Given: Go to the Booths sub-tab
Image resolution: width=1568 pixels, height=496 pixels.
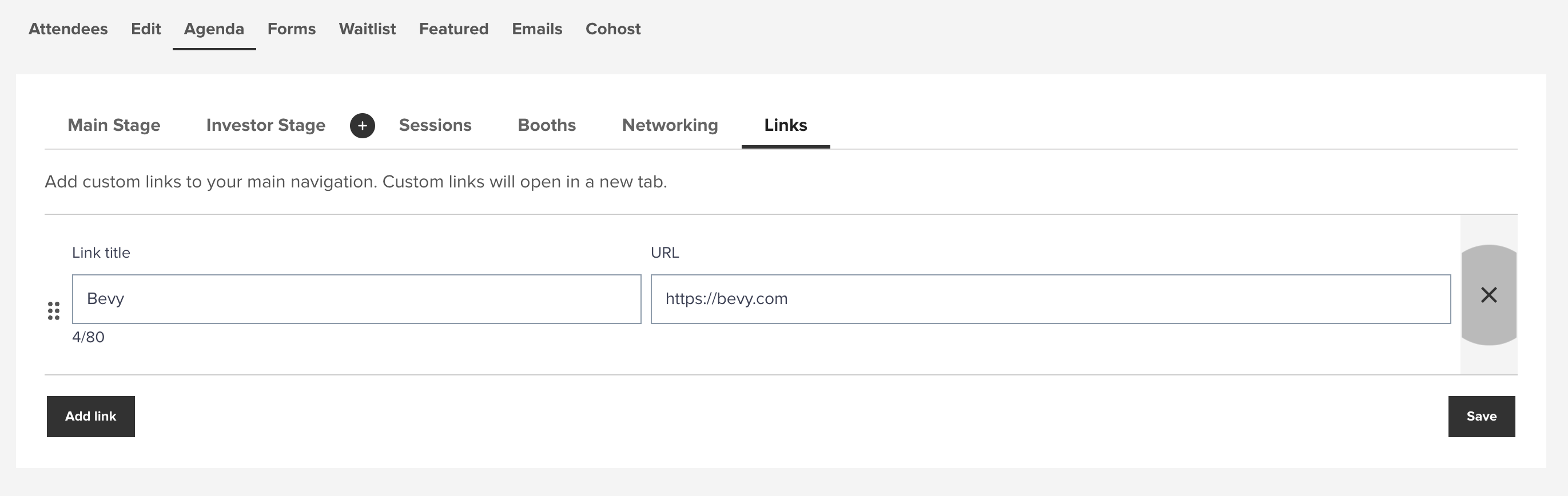Looking at the screenshot, I should tap(547, 125).
